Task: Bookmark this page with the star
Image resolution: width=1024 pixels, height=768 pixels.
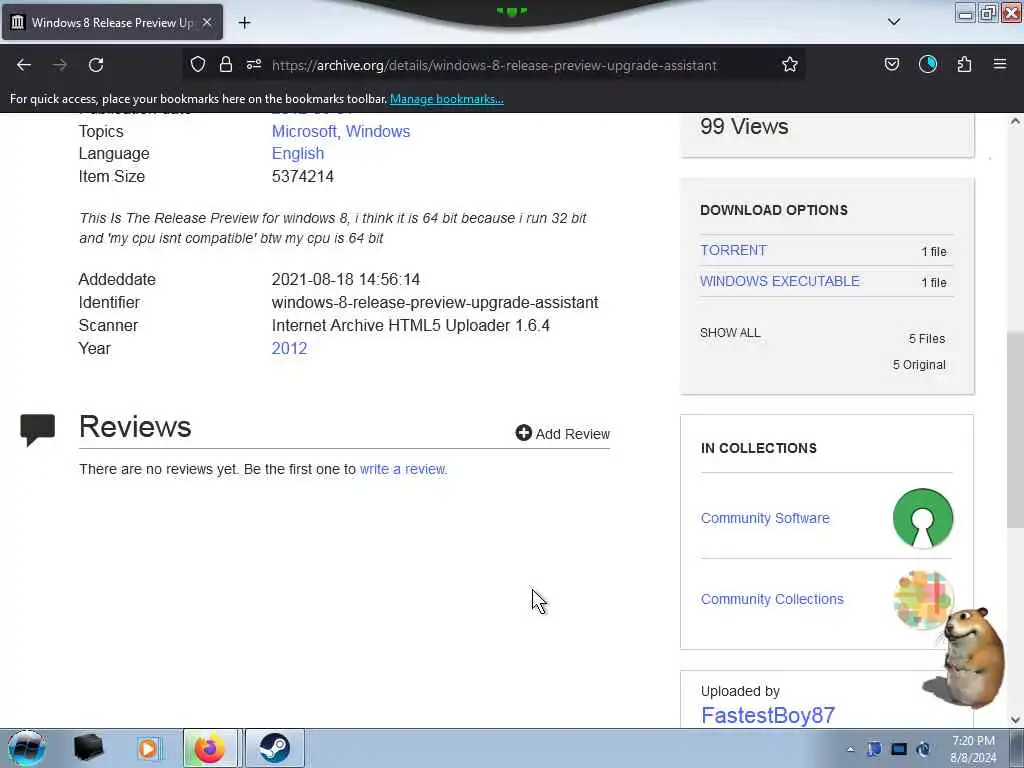Action: coord(790,64)
